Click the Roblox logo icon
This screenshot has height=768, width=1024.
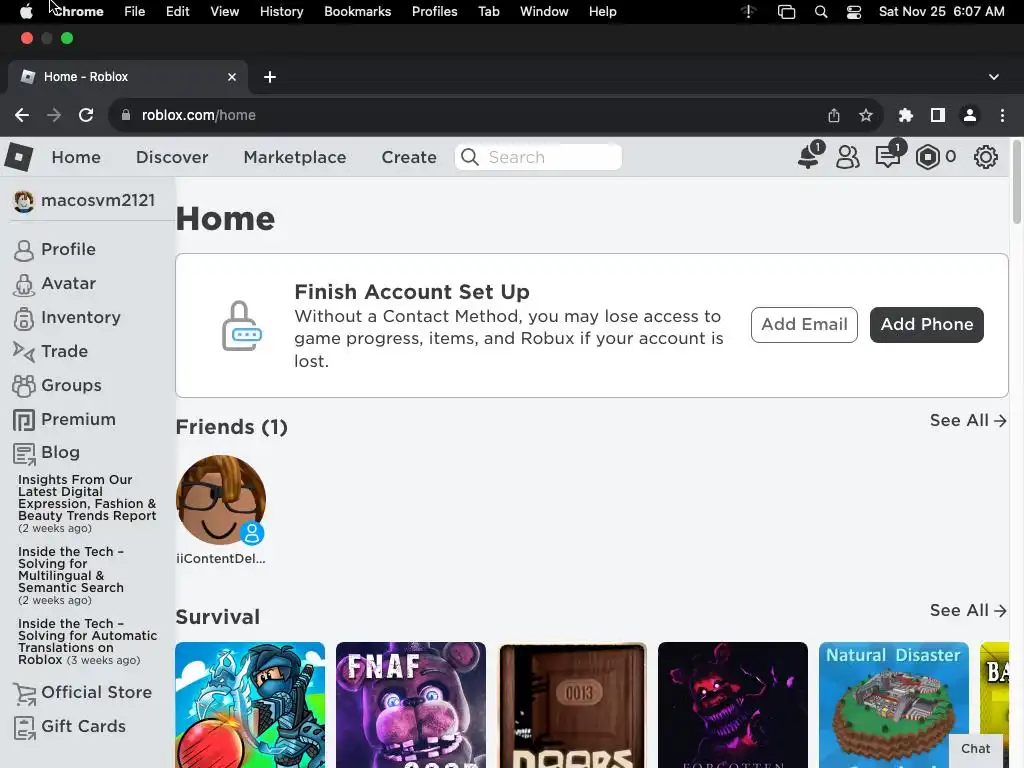click(19, 157)
